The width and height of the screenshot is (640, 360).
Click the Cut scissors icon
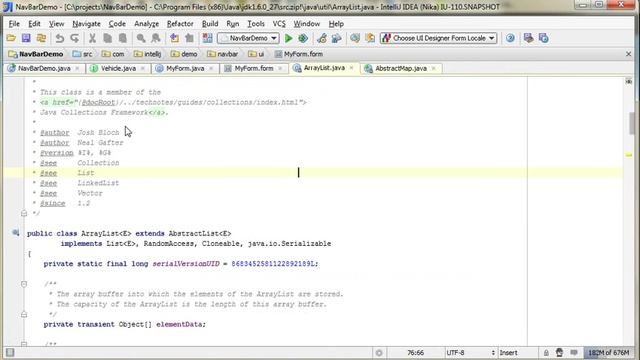[x=93, y=38]
